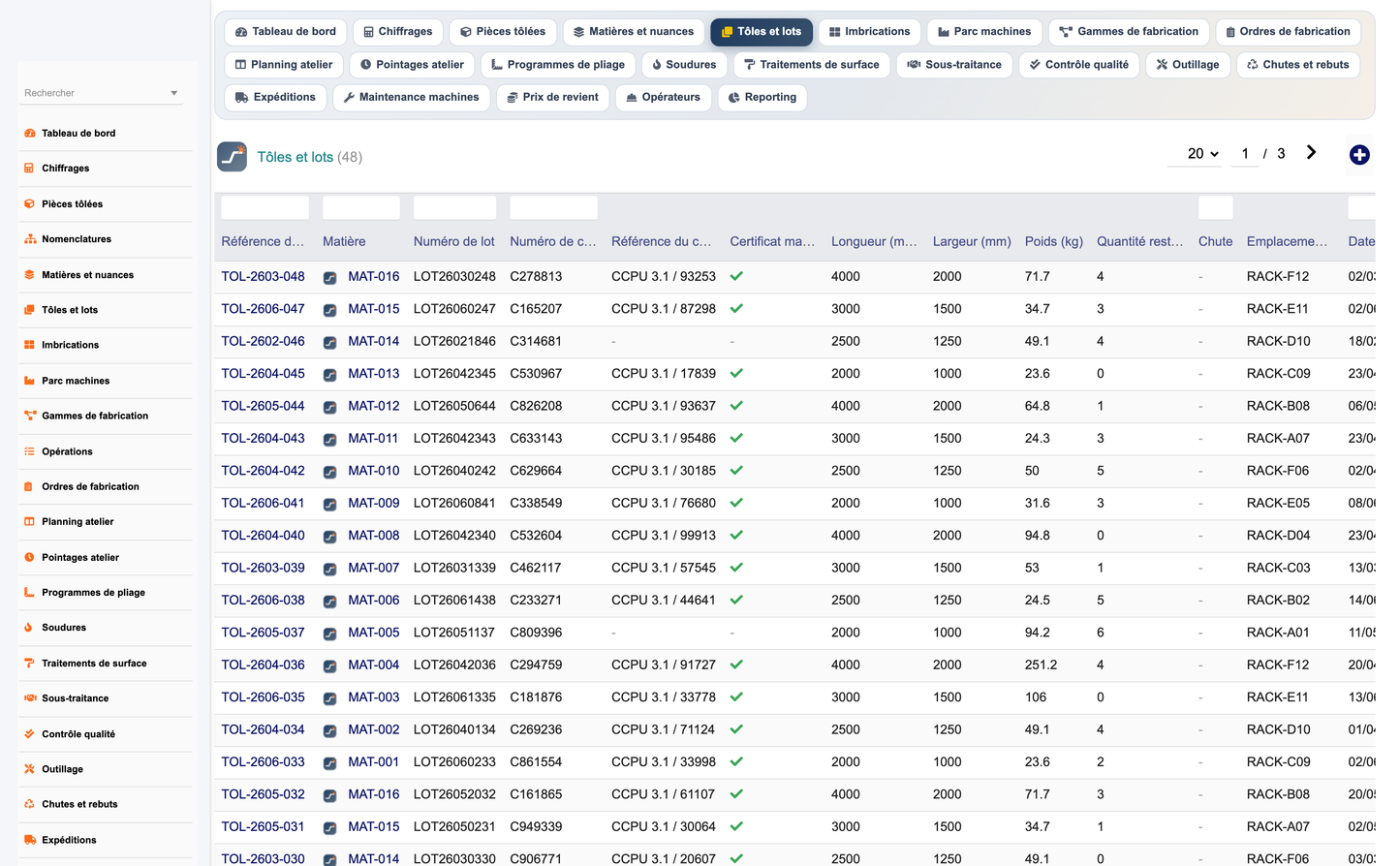Screen dimensions: 1400x866
Task: Click the Tôles et lots module logo icon
Action: pos(232,156)
